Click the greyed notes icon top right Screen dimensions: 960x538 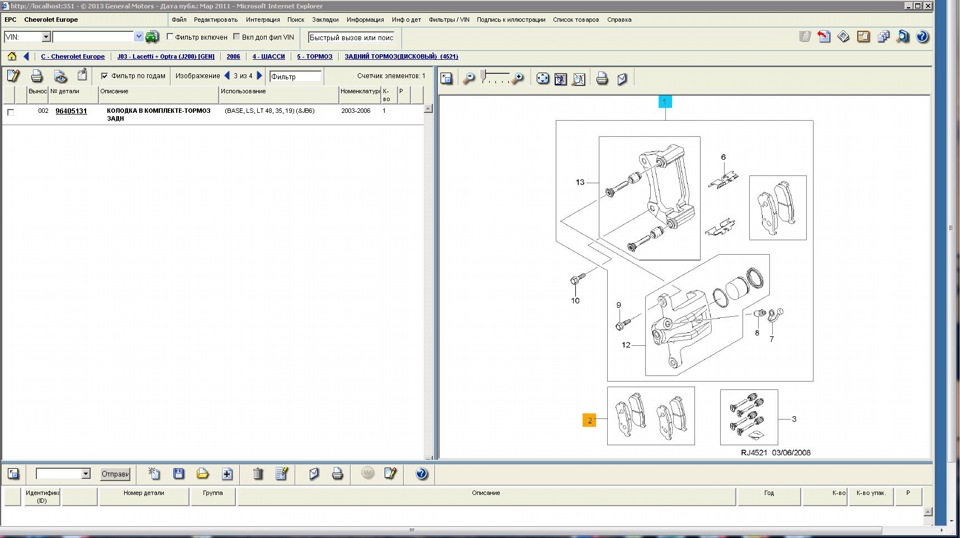coord(804,37)
